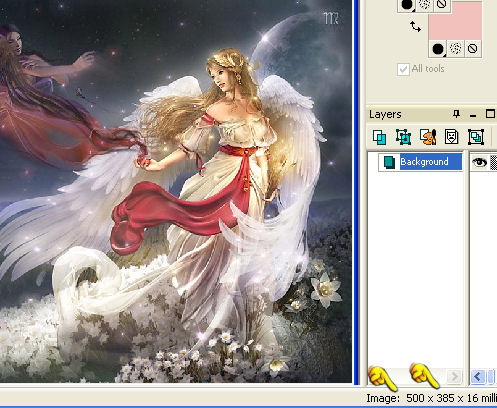Image resolution: width=497 pixels, height=408 pixels.
Task: Select the Background layer raster icon
Action: tap(389, 162)
